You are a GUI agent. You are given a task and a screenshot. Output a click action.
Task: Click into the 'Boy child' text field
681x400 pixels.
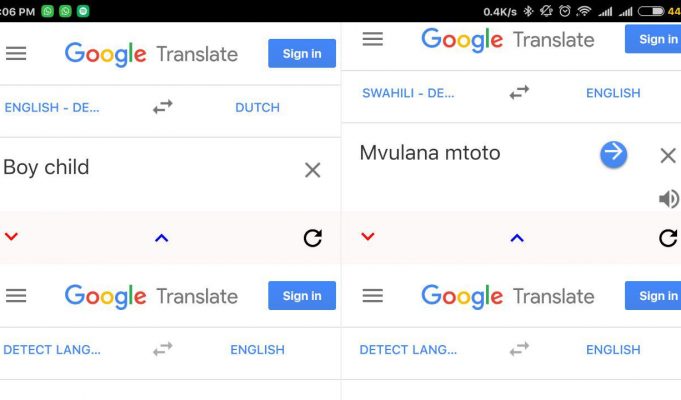tap(148, 169)
